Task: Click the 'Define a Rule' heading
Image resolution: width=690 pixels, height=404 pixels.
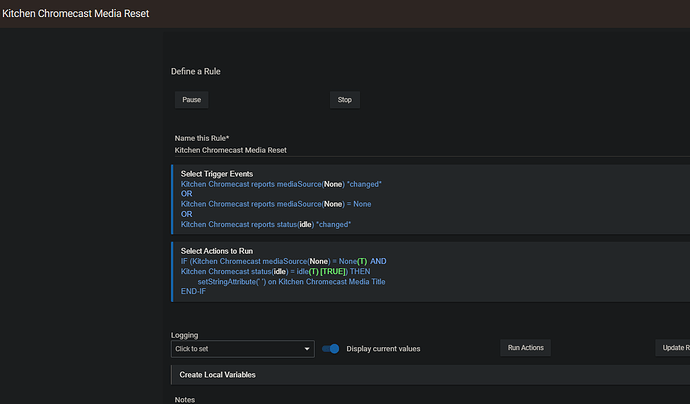Action: [196, 71]
